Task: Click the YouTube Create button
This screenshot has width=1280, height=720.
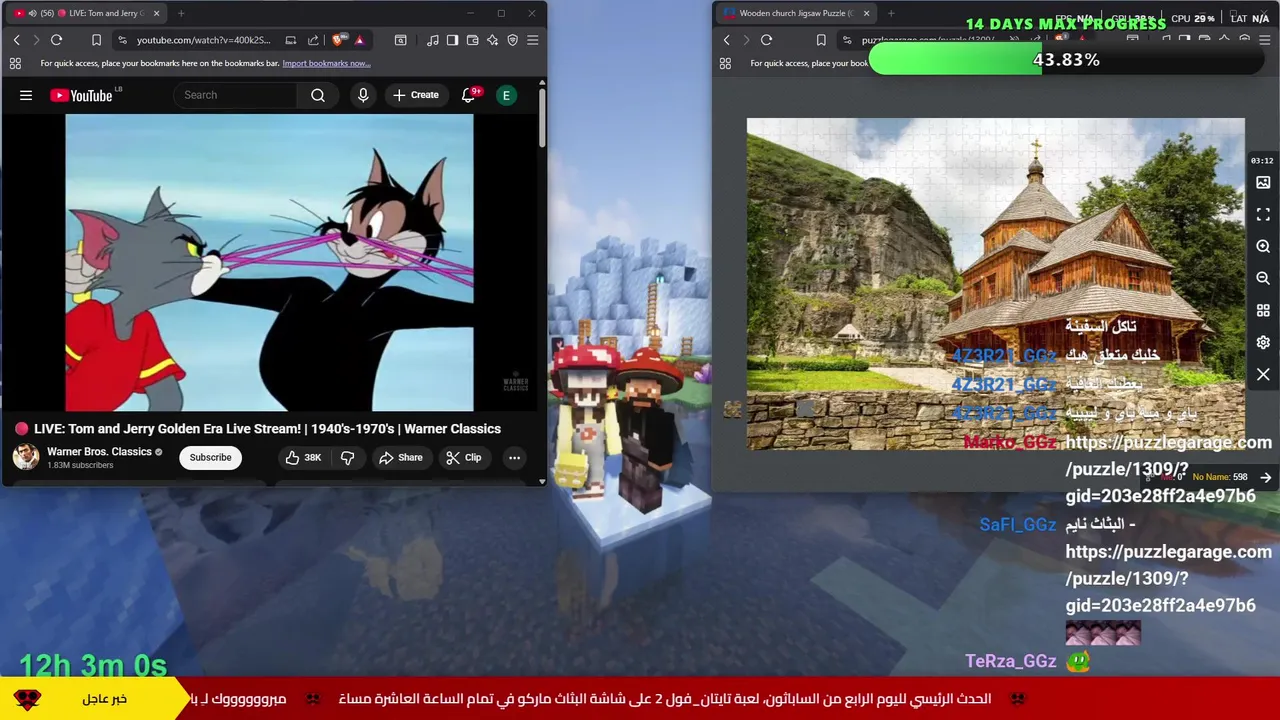Action: [x=416, y=95]
